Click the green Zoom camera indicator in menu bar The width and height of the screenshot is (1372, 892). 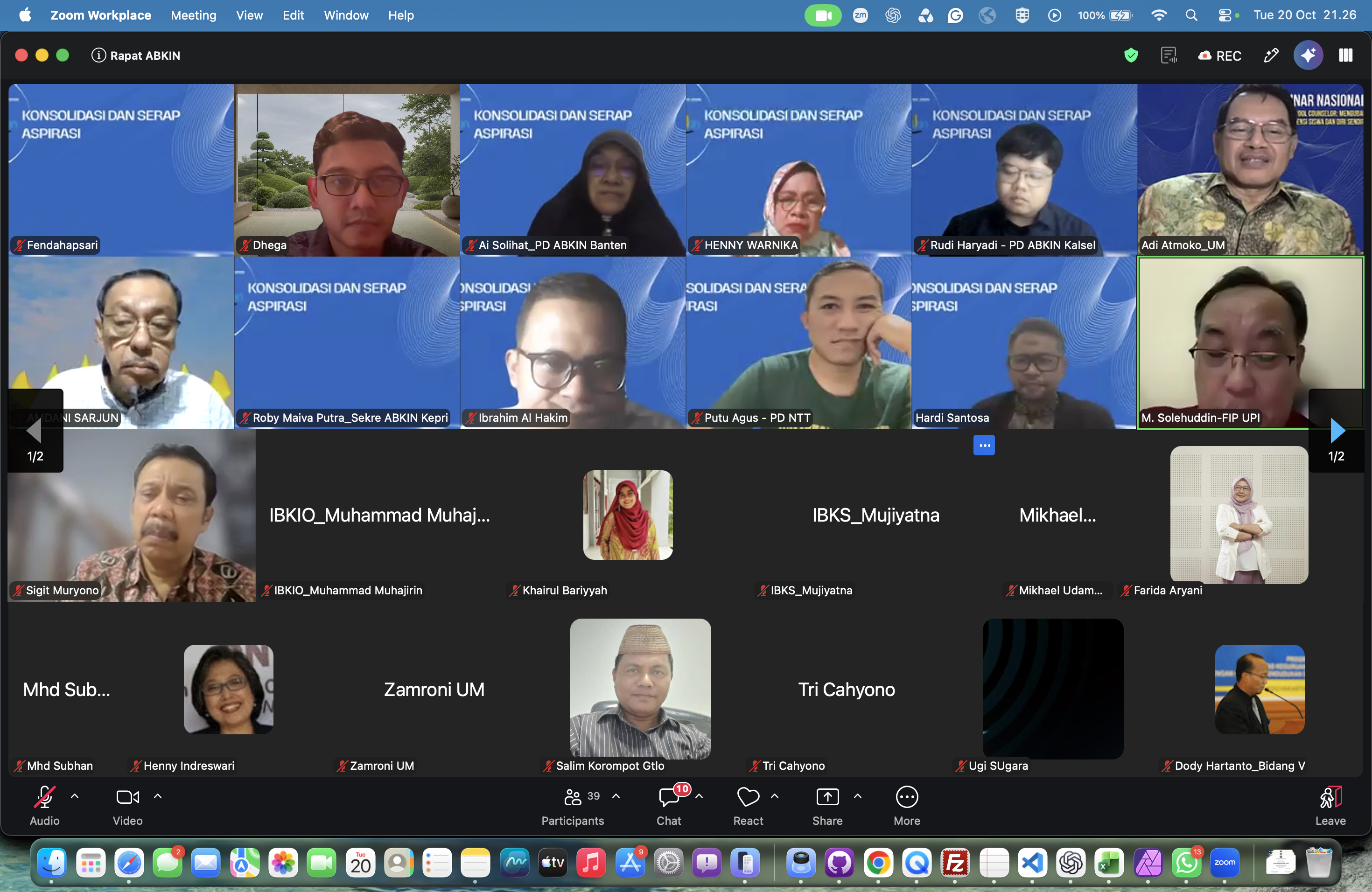point(823,15)
